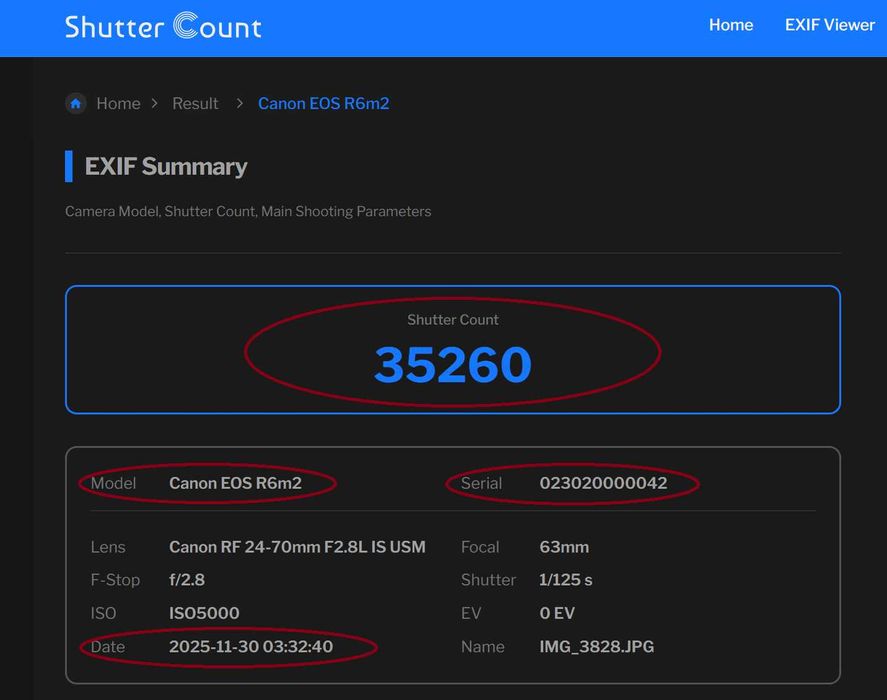
Task: Click the Shutter Count logo
Action: pos(163,26)
